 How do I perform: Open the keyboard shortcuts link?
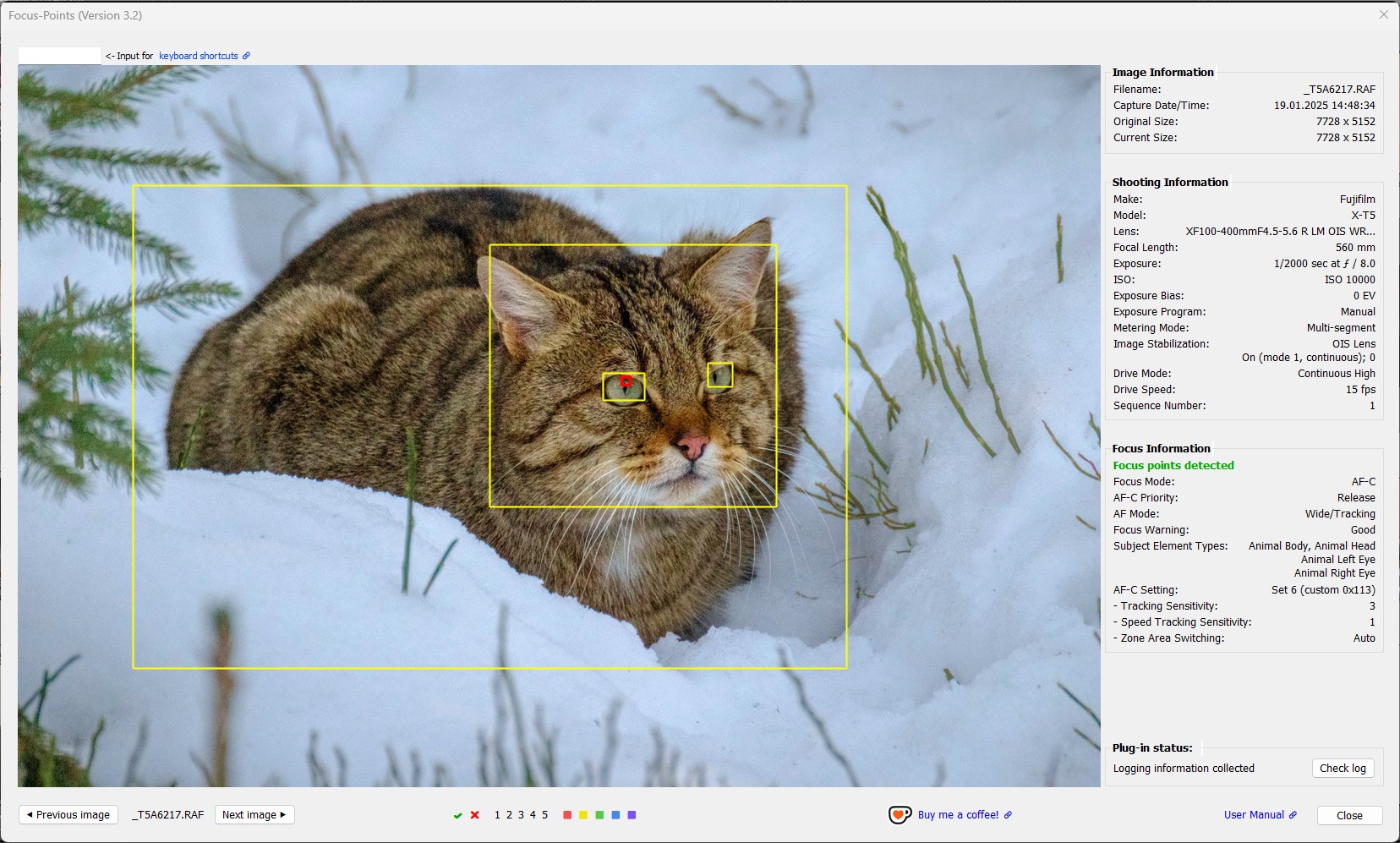point(198,55)
